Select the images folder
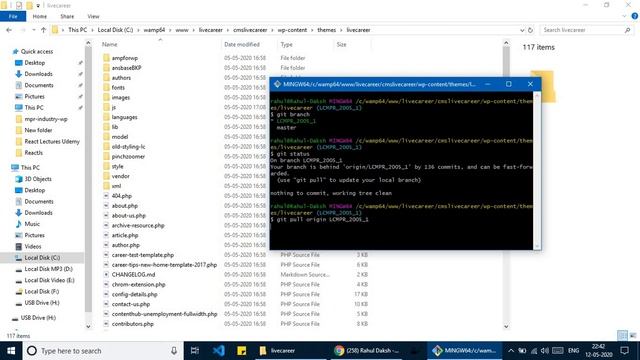The height and width of the screenshot is (360, 640). 120,98
